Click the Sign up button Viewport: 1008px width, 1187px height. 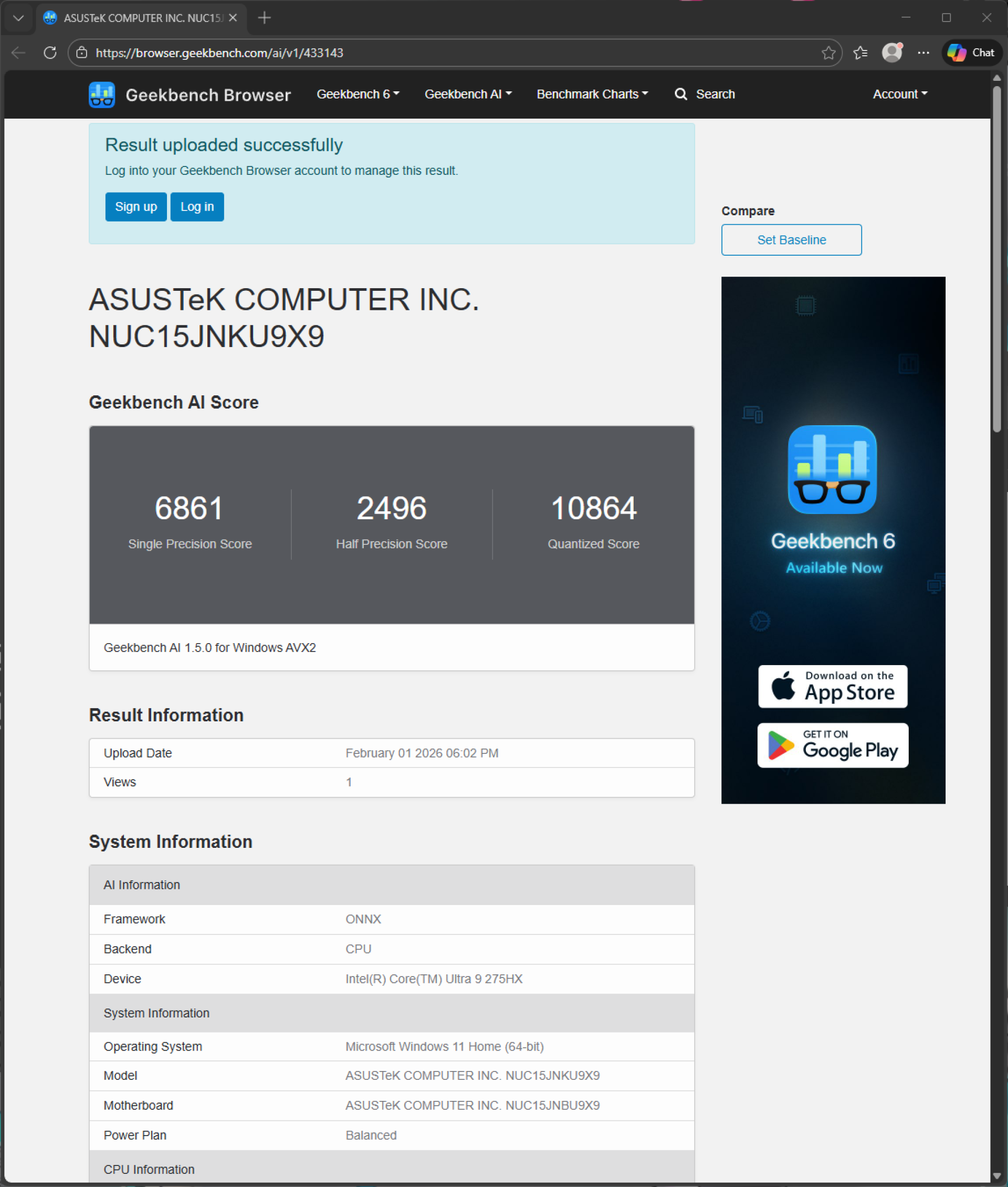pyautogui.click(x=135, y=207)
